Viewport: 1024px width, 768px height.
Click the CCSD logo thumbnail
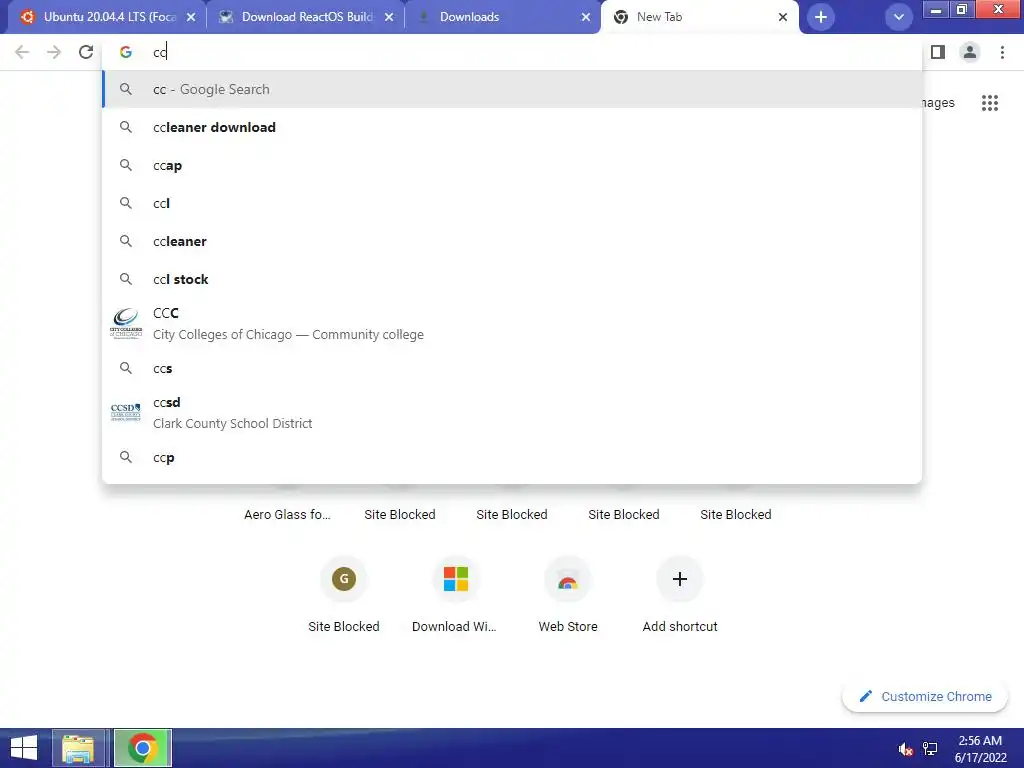tap(126, 412)
